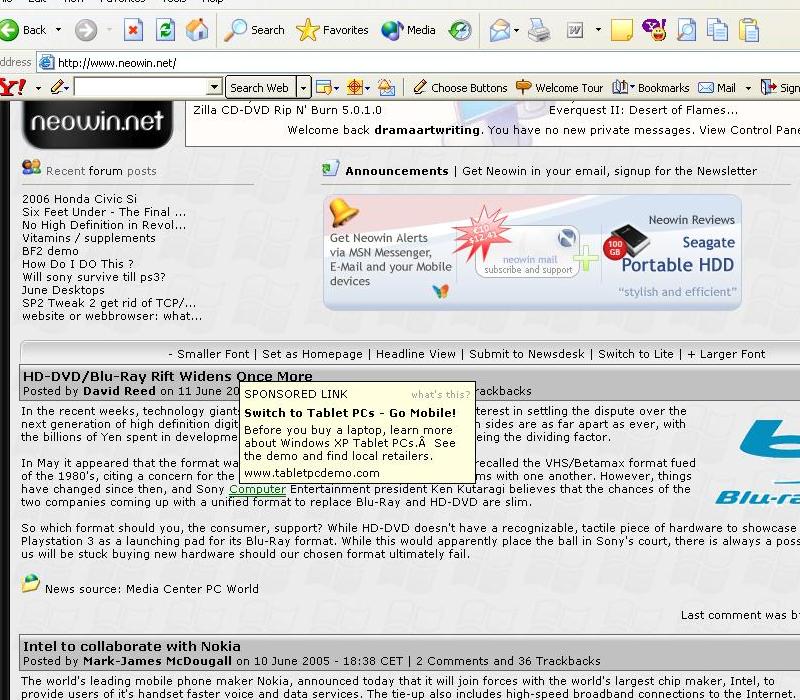
Task: Switch to Headline View
Action: pyautogui.click(x=416, y=354)
